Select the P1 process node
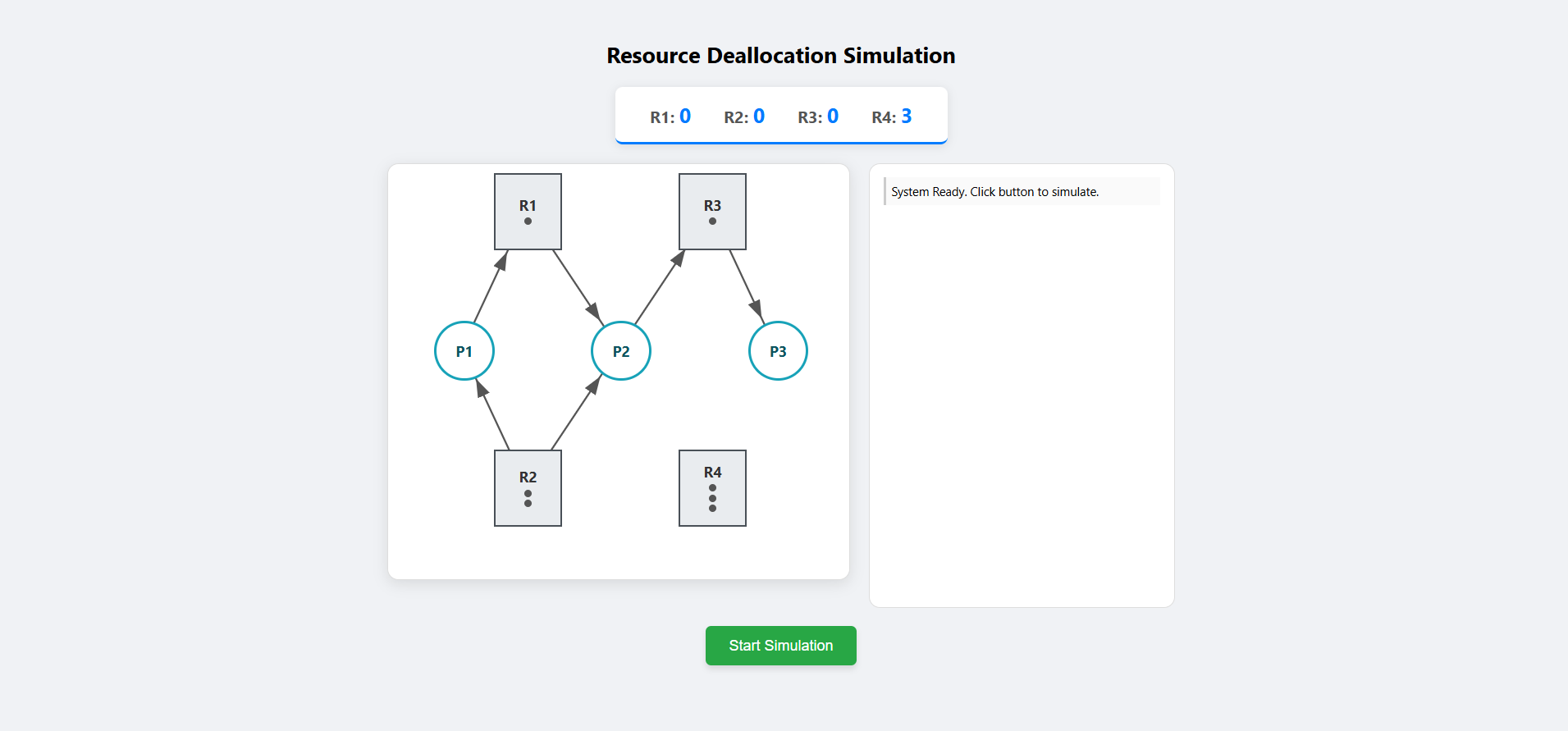Screen dimensions: 1568x731 pos(464,351)
